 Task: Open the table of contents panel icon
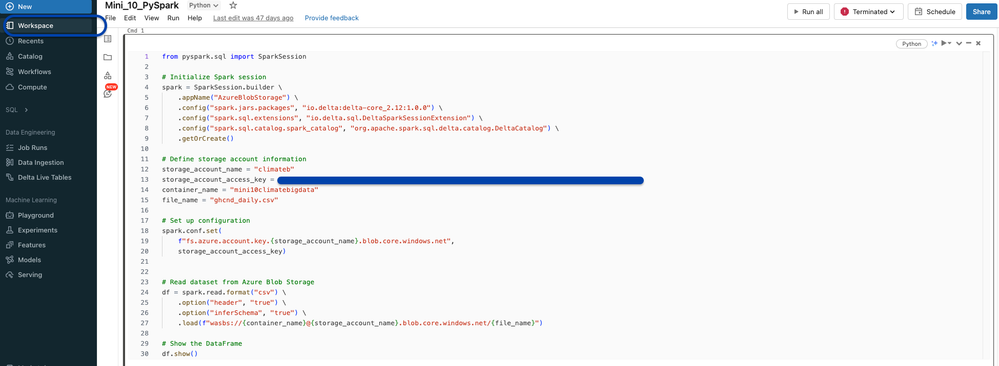[x=108, y=39]
